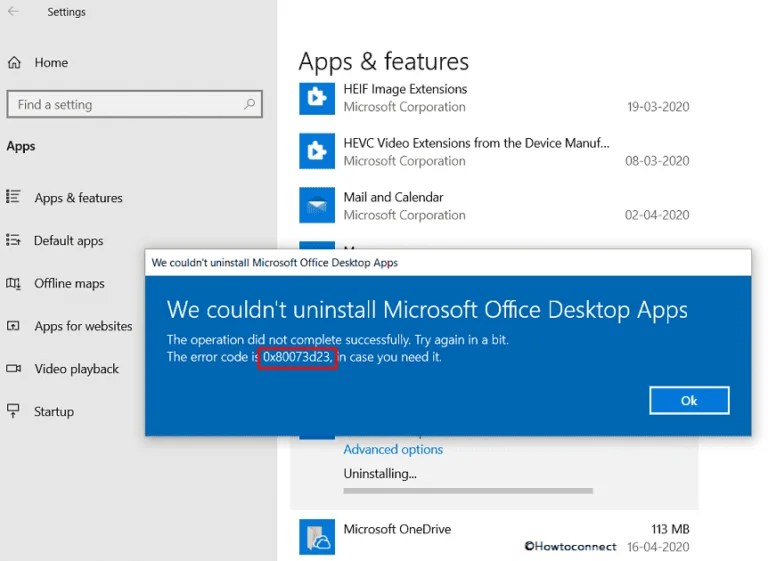
Task: Click the Home house icon
Action: [x=14, y=63]
